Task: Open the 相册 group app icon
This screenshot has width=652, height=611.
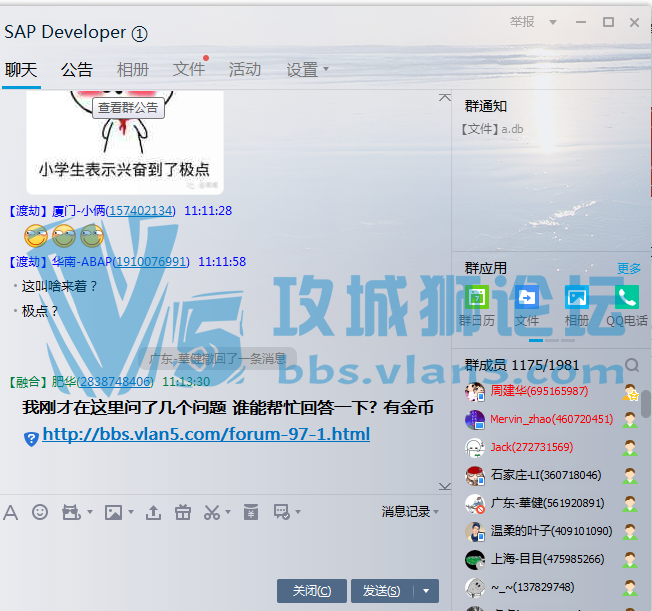Action: [577, 297]
